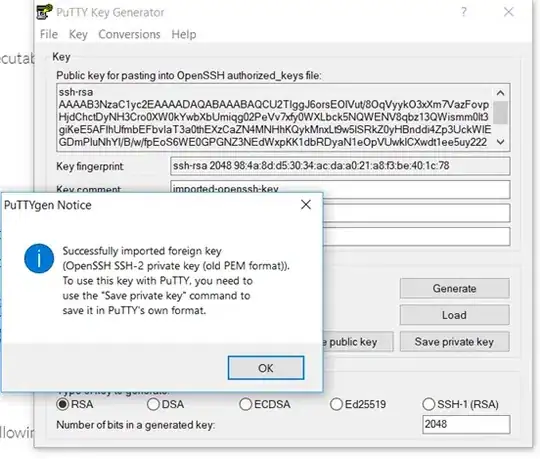This screenshot has height=459, width=540.
Task: Select the DSA key type
Action: click(x=153, y=404)
